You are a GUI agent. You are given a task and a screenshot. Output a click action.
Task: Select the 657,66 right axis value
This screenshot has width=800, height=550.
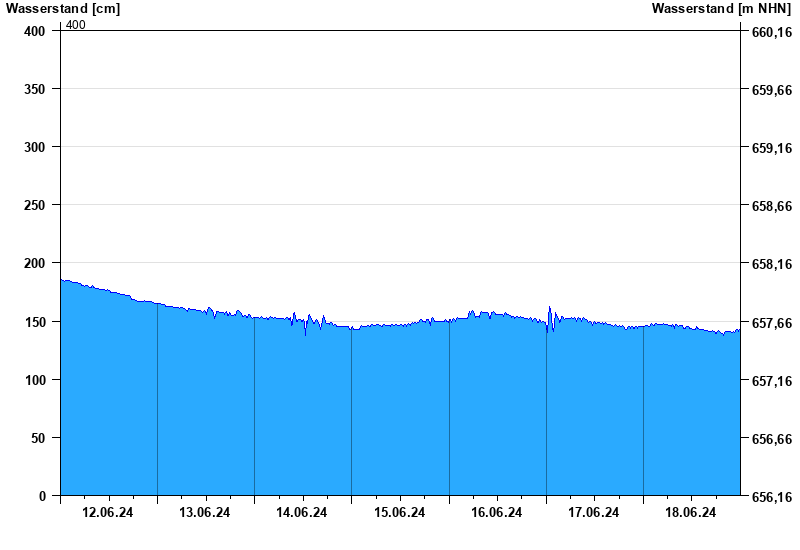[771, 323]
